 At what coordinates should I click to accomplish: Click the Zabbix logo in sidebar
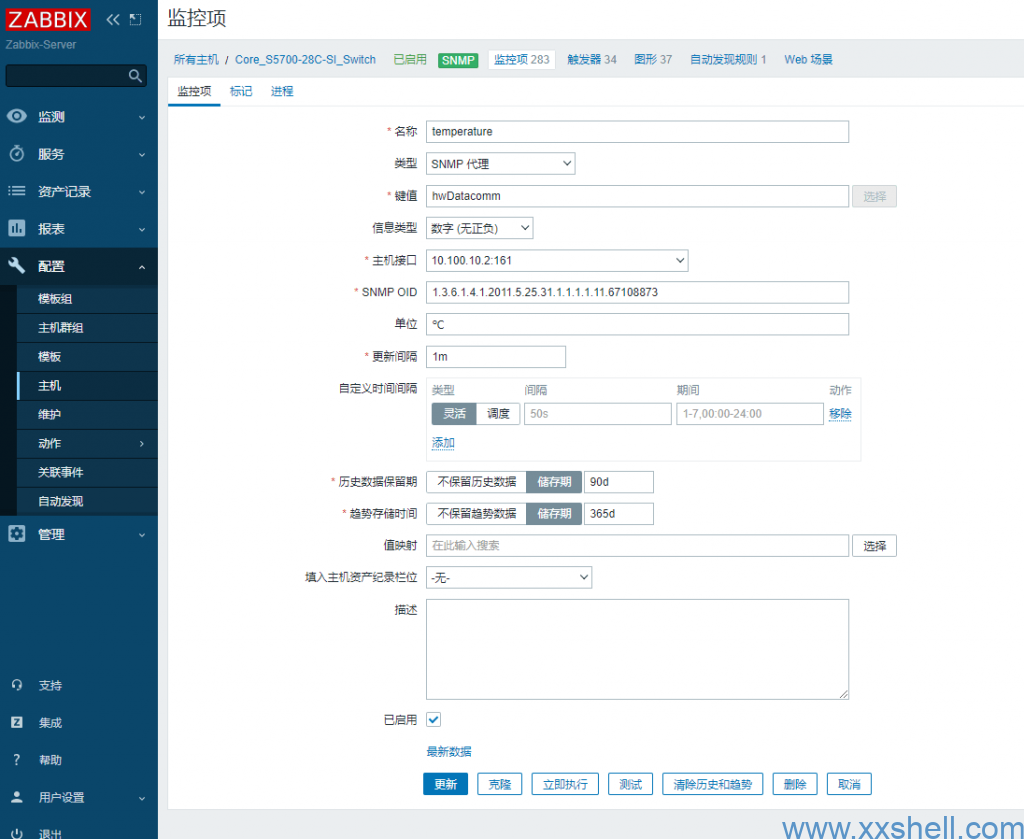tap(48, 19)
